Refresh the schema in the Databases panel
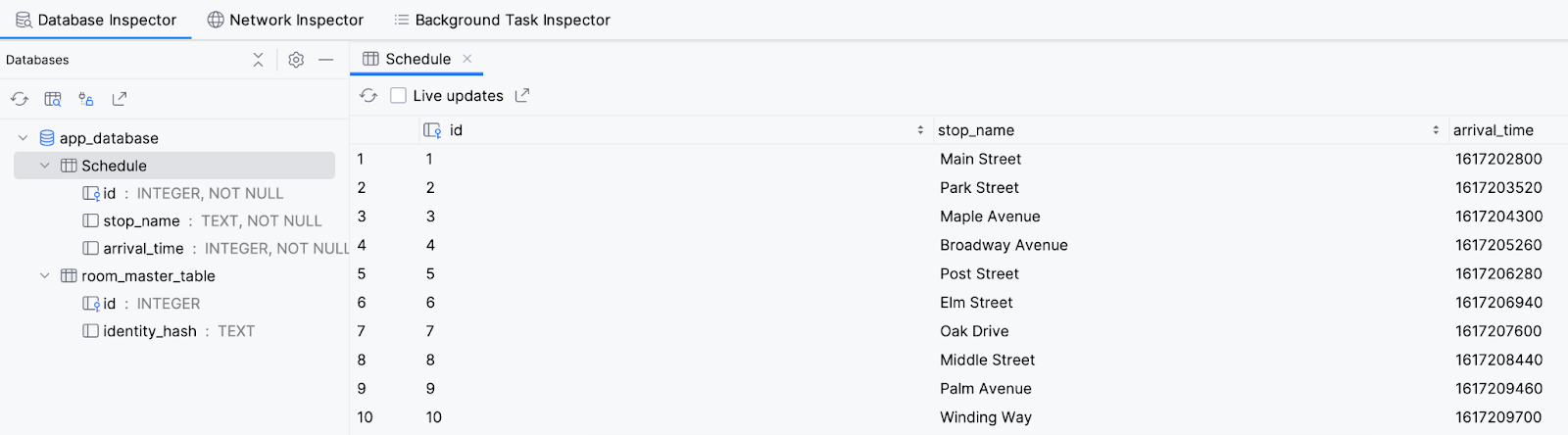The height and width of the screenshot is (435, 1568). 20,99
